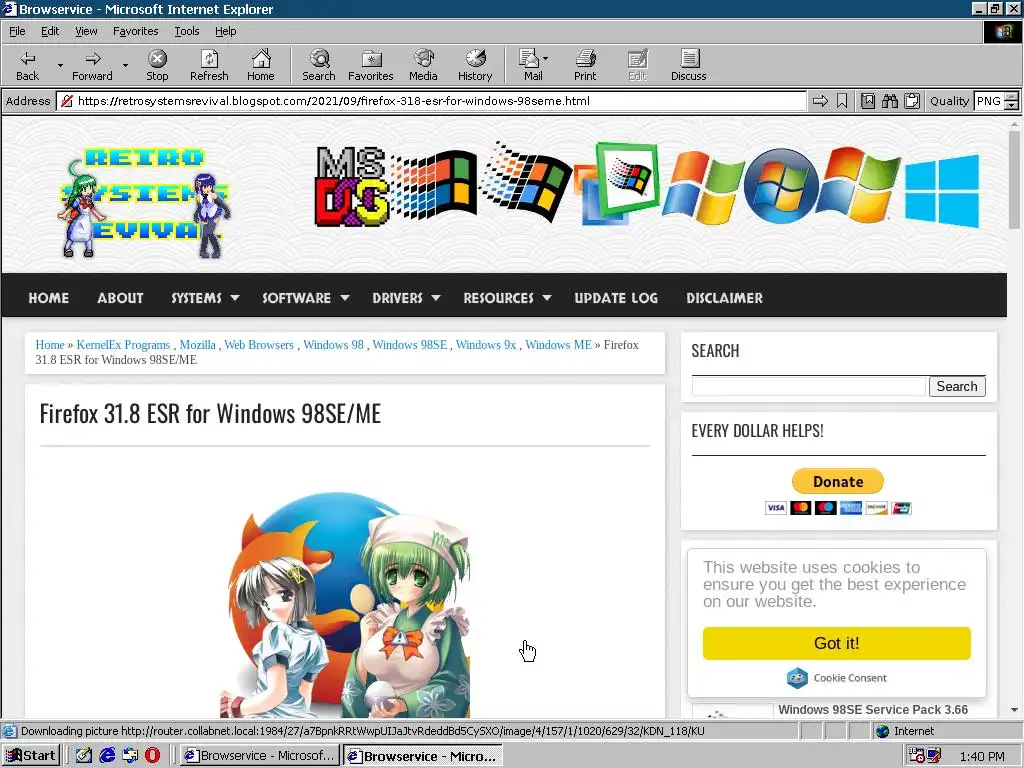
Task: Open the UPDATE LOG nav link
Action: [616, 298]
